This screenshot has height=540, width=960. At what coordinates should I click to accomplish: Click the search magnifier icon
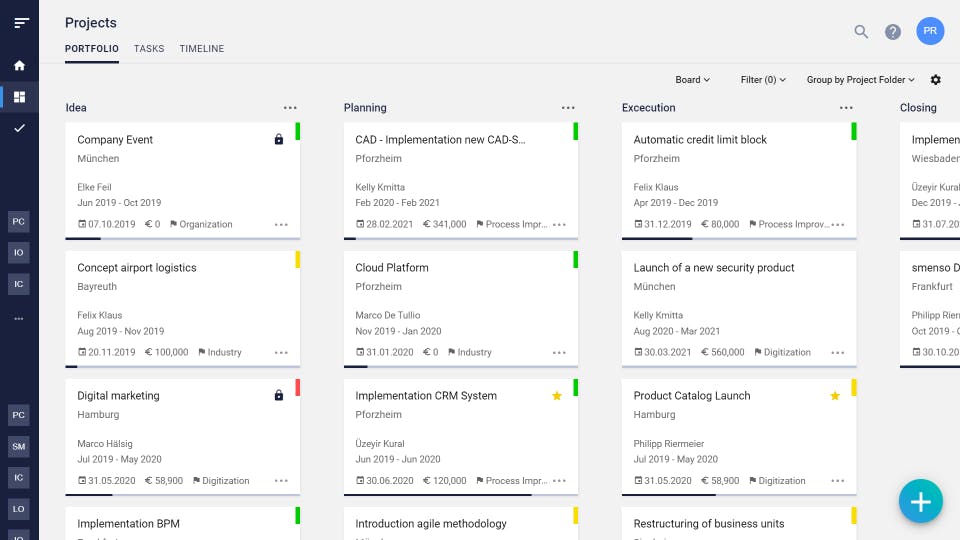coord(861,32)
